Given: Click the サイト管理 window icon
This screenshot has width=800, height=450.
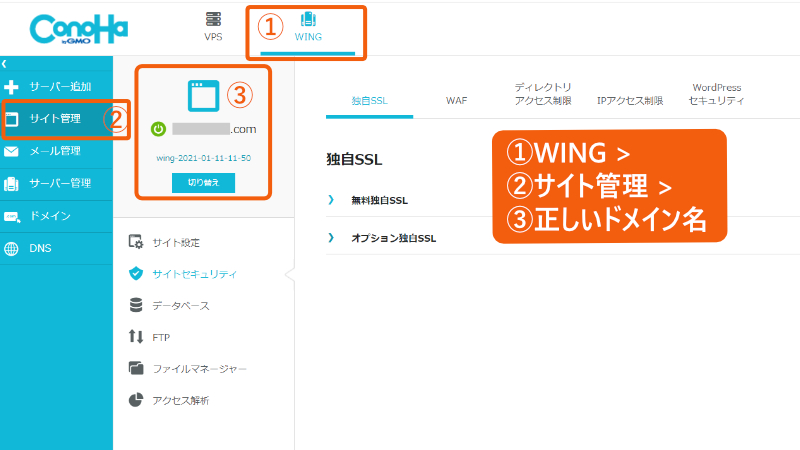Looking at the screenshot, I should [x=11, y=119].
